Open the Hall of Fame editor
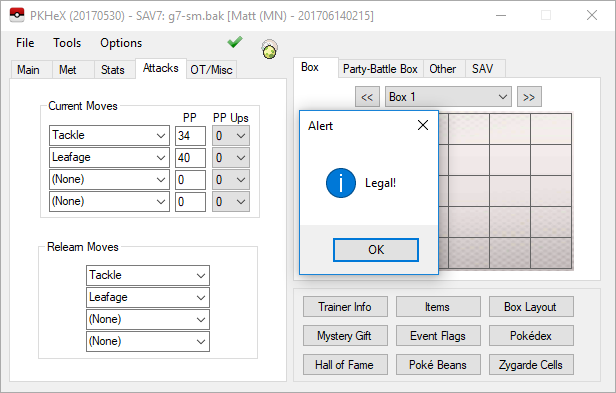 (345, 365)
